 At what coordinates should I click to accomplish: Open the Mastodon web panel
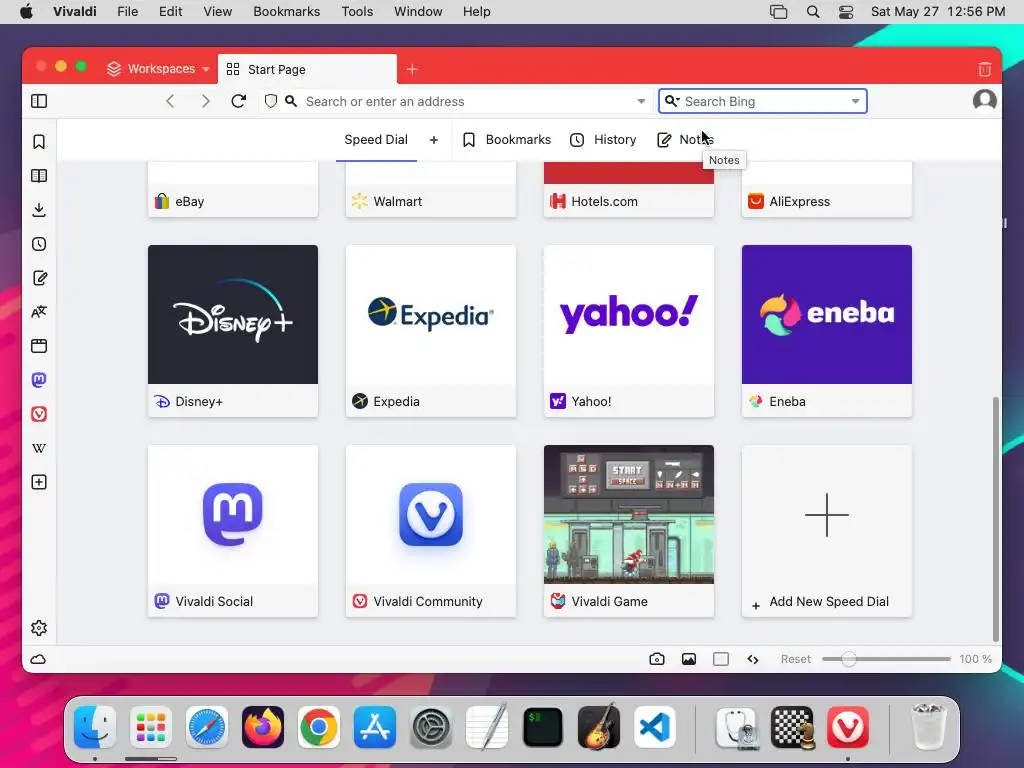click(x=39, y=379)
